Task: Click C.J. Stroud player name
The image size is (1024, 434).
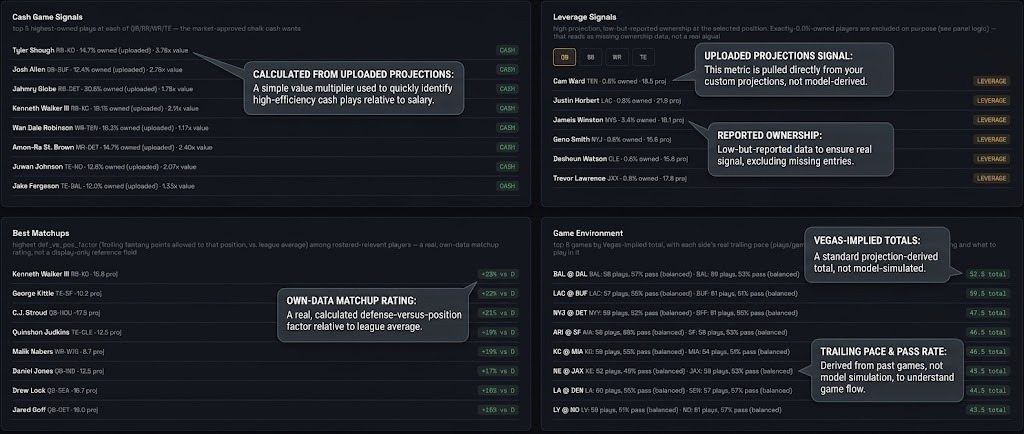Action: pyautogui.click(x=30, y=313)
